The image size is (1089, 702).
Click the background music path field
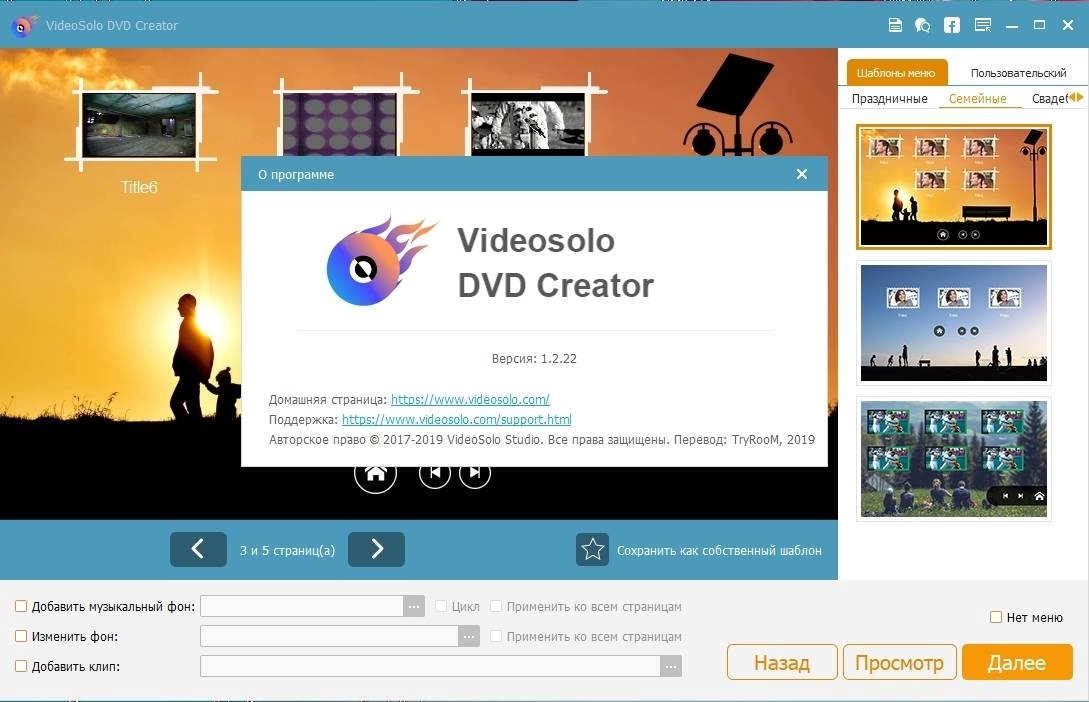point(301,606)
